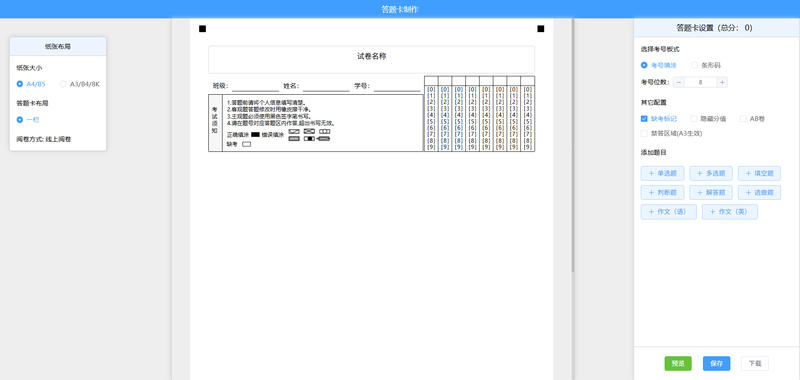Enable the 禁答区域(A3生效) checkbox
This screenshot has height=380, width=800.
tap(644, 134)
